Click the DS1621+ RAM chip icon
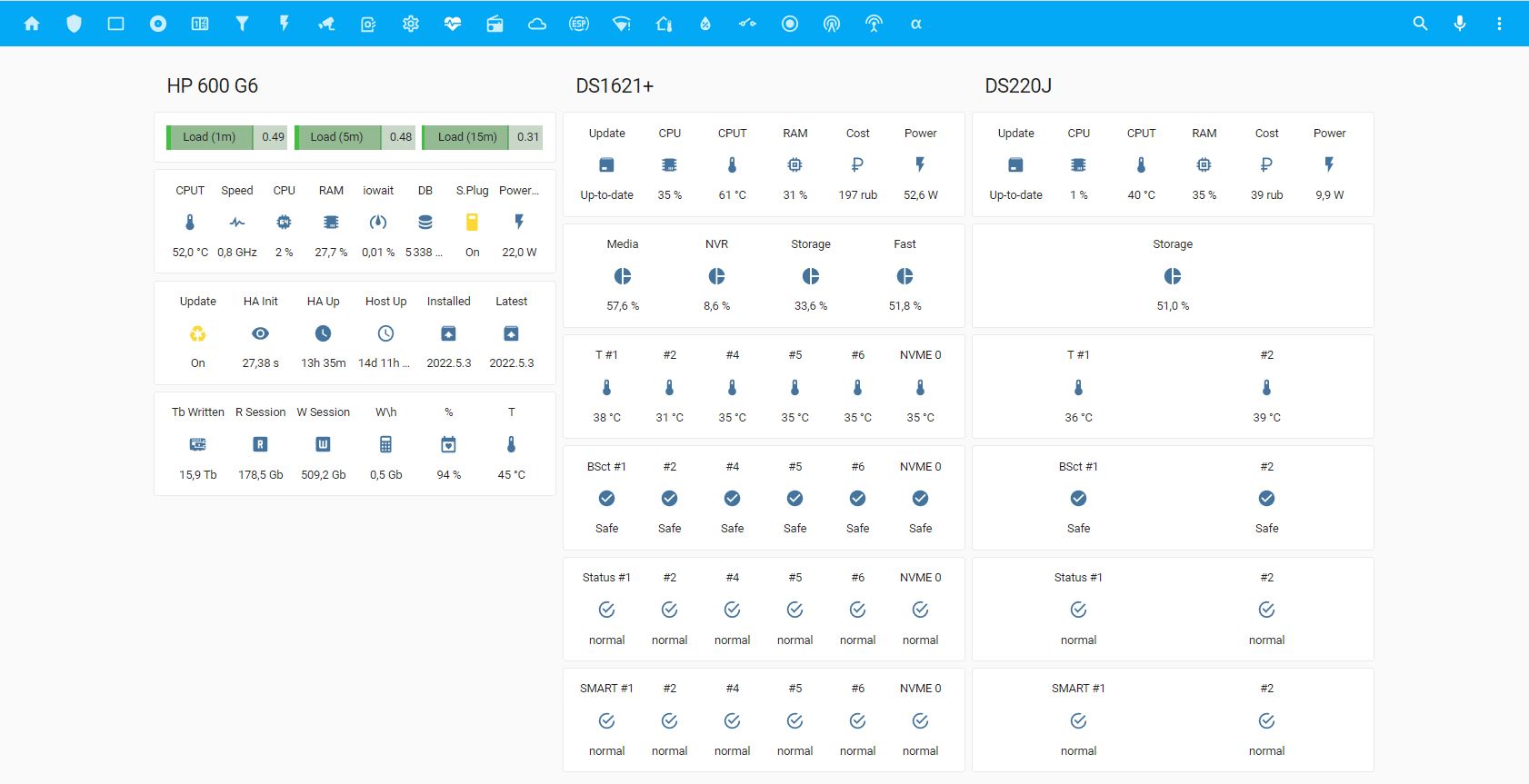 [794, 164]
